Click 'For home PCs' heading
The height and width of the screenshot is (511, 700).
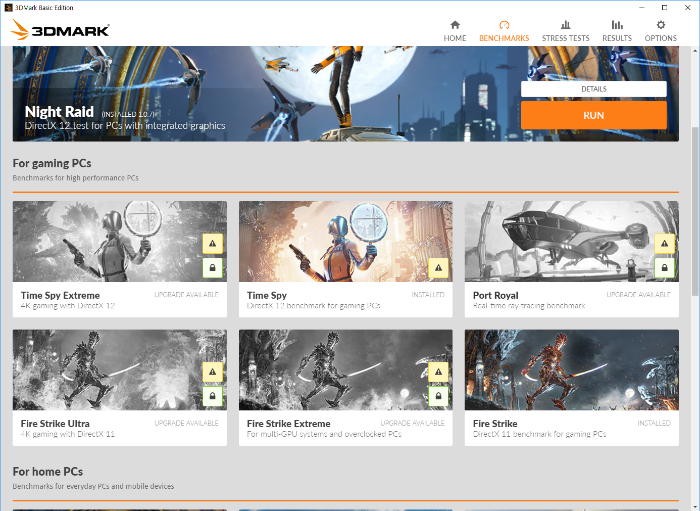click(x=48, y=472)
